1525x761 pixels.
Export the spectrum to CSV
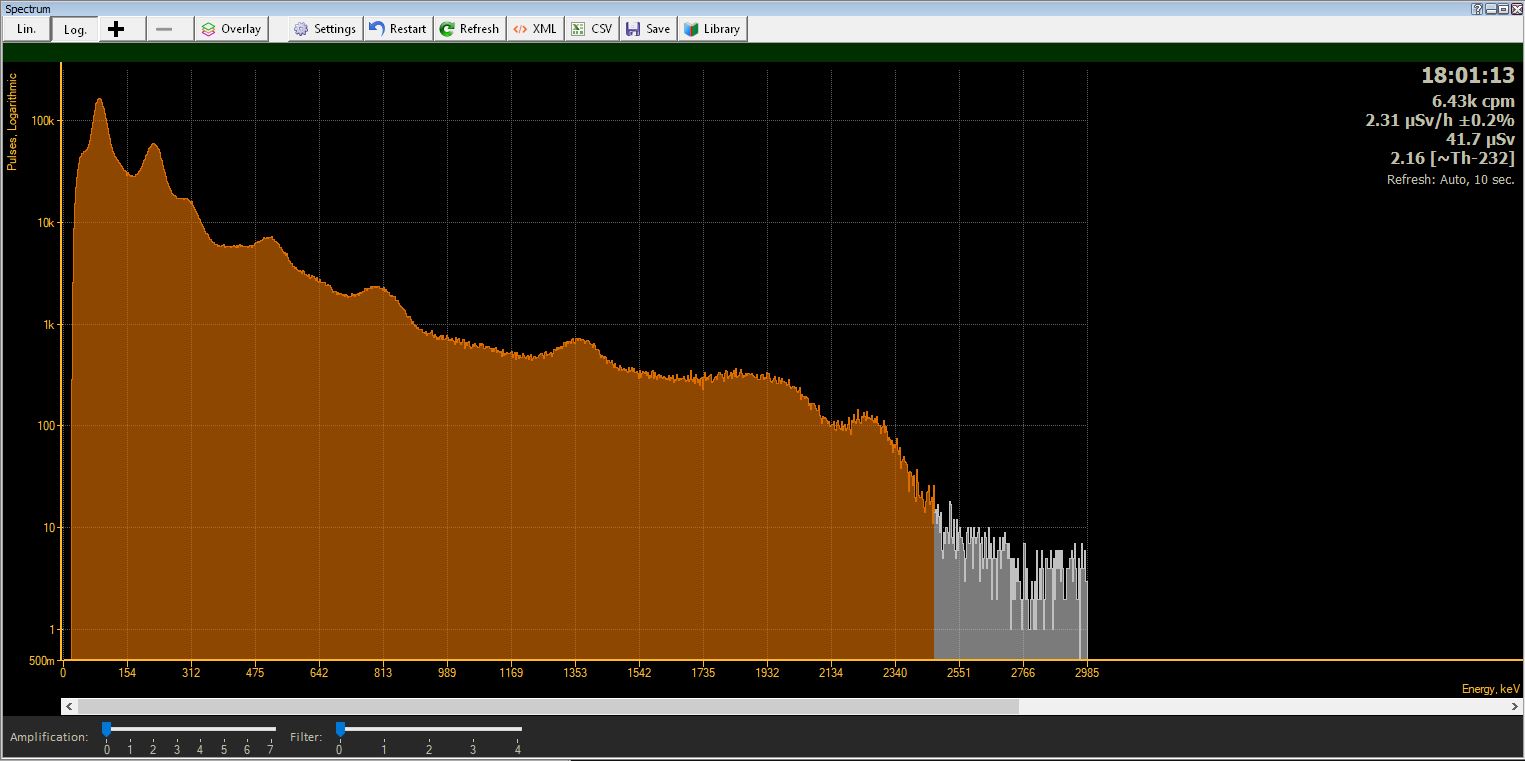(591, 29)
